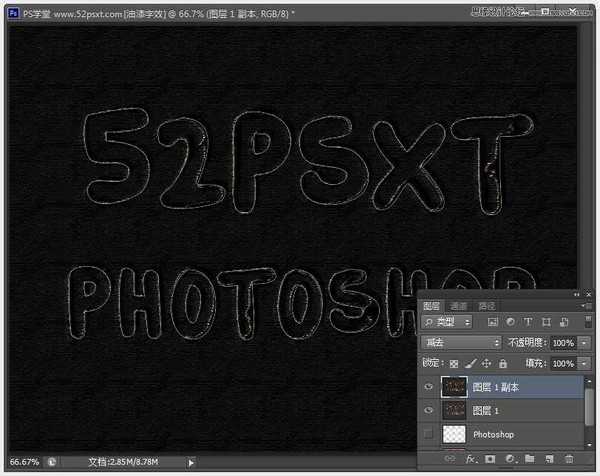Viewport: 600px width, 476px height.
Task: Create new fill or adjustment layer
Action: click(510, 459)
